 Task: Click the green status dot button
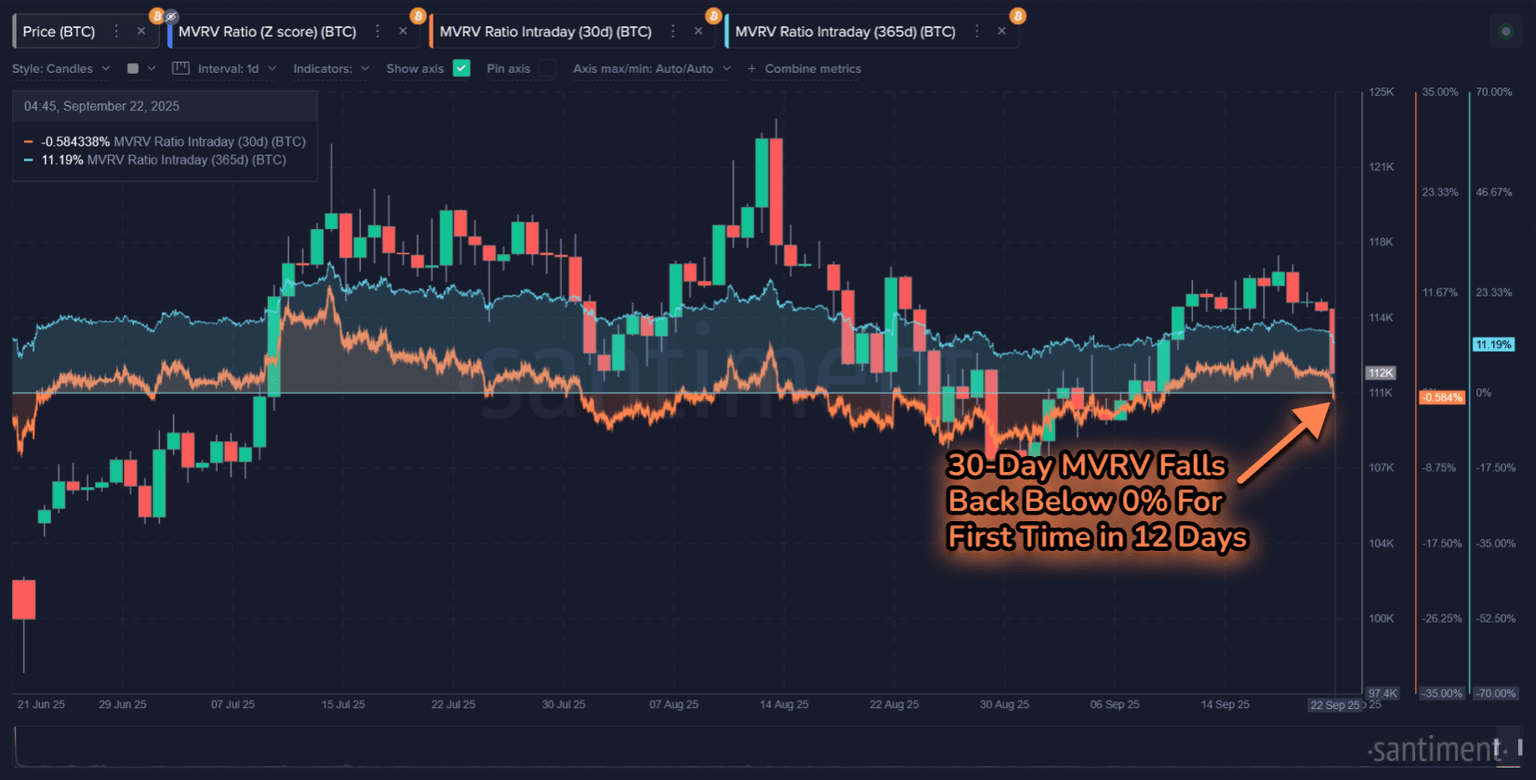1506,32
